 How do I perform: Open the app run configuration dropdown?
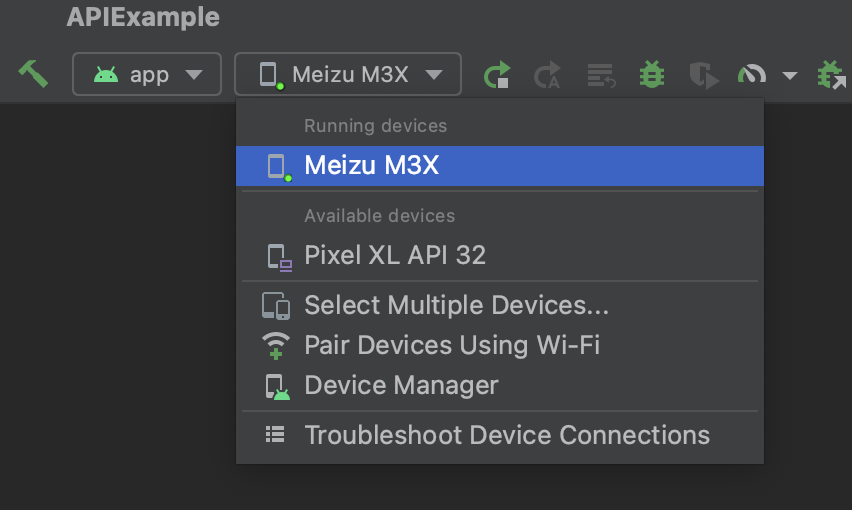click(x=147, y=74)
